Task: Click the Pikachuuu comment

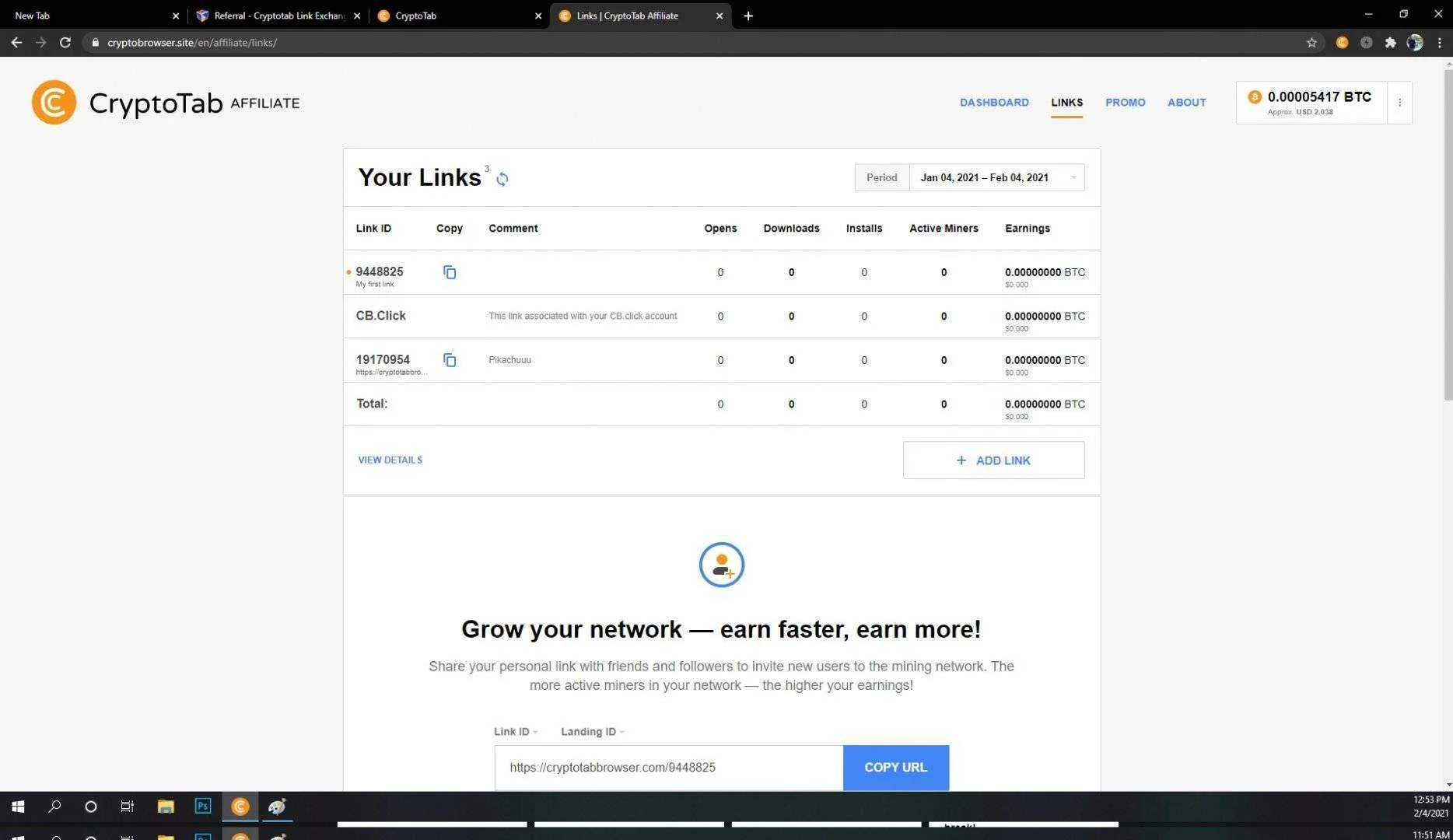Action: coord(509,360)
